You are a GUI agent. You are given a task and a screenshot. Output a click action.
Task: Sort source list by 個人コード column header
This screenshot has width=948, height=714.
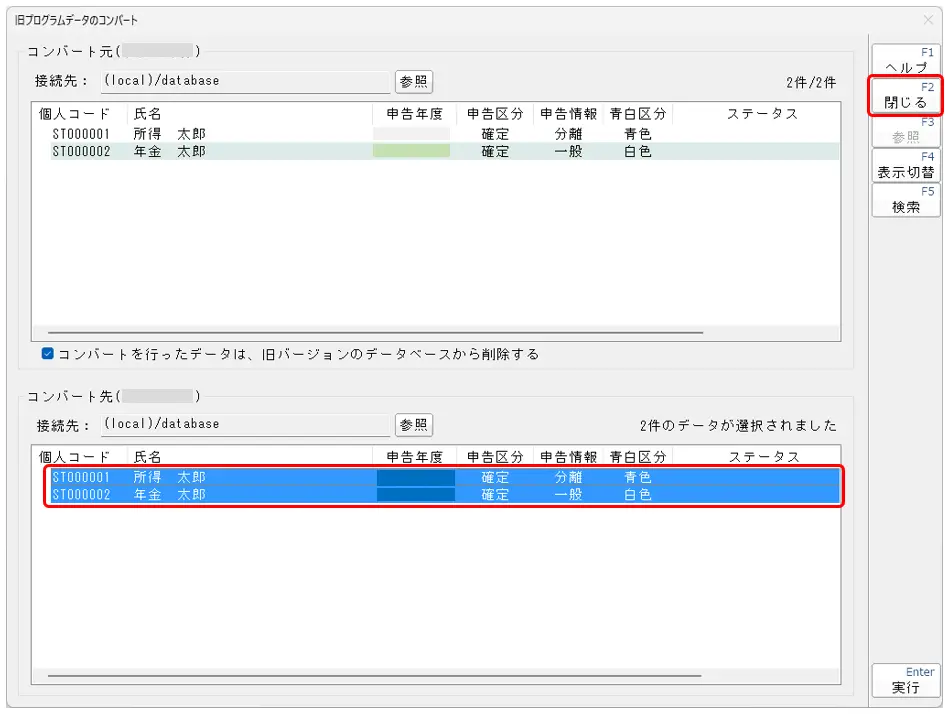tap(75, 114)
